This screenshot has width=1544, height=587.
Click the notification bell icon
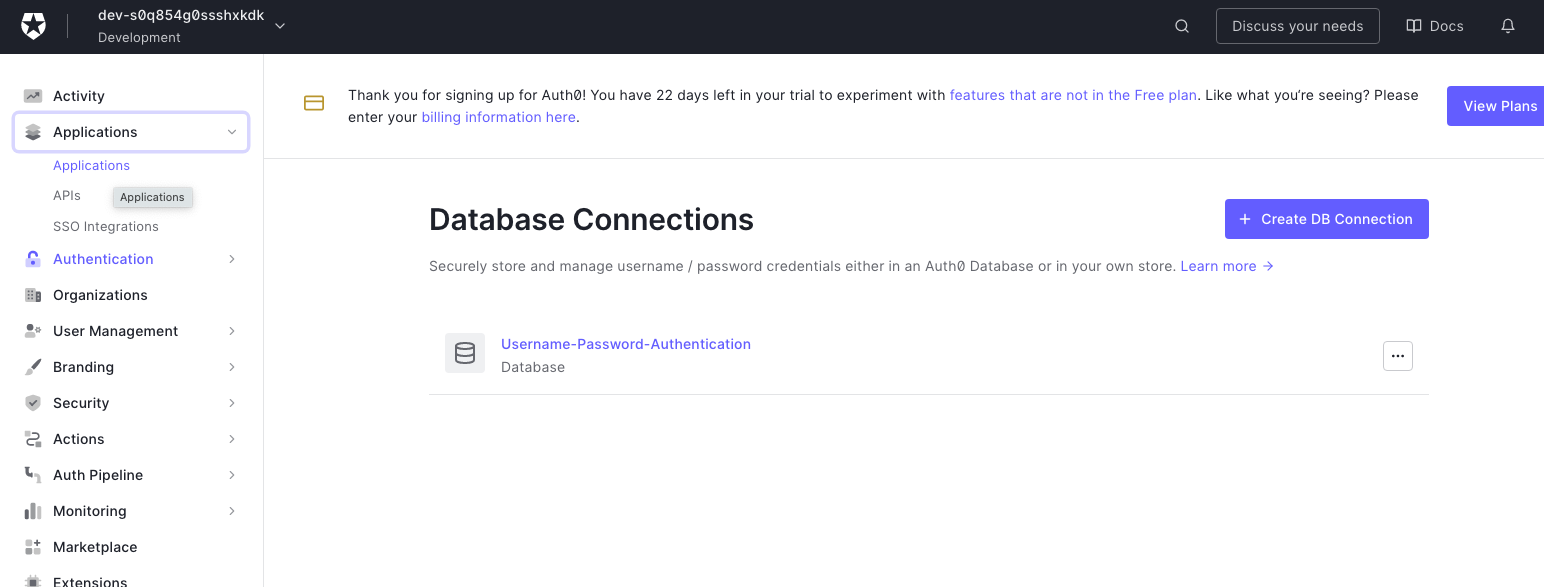[x=1507, y=26]
